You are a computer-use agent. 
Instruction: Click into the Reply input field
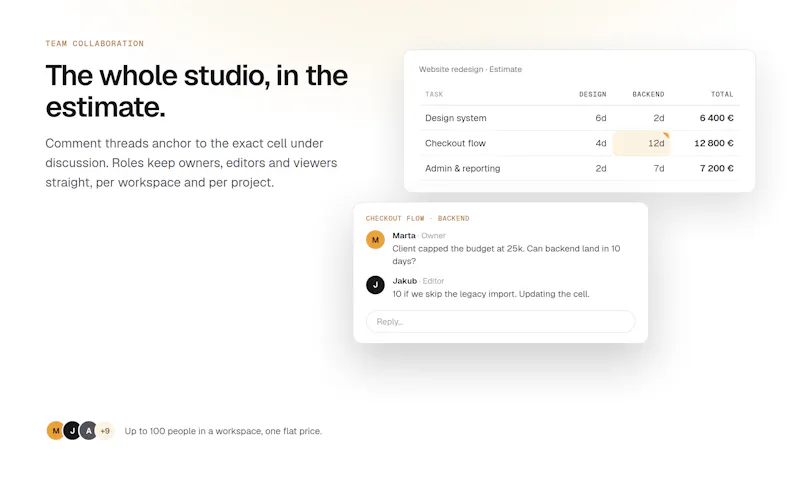coord(501,321)
